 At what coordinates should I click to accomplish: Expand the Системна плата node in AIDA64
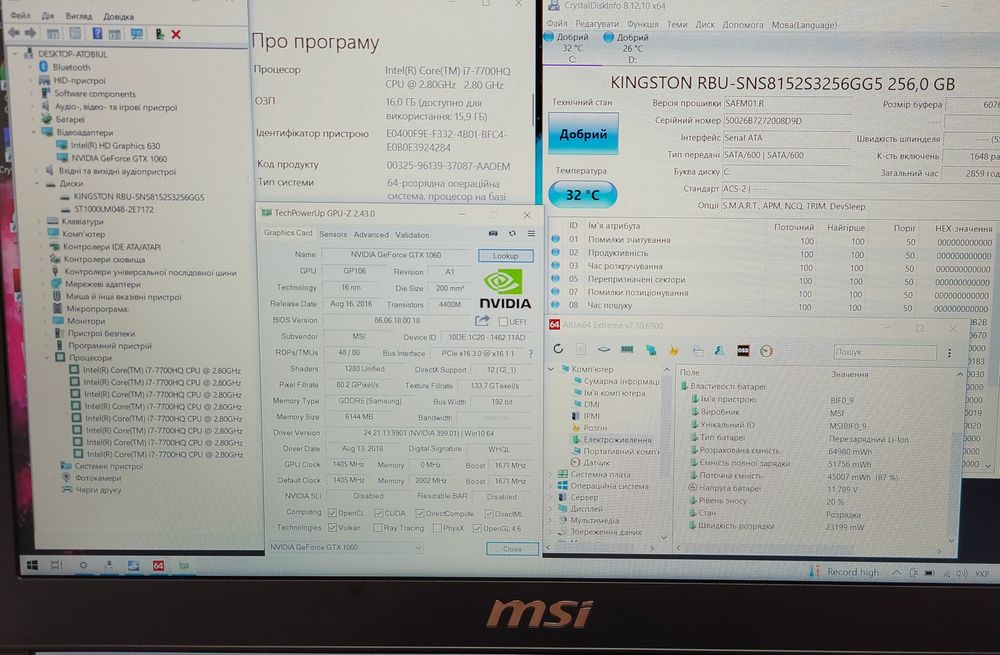point(551,474)
